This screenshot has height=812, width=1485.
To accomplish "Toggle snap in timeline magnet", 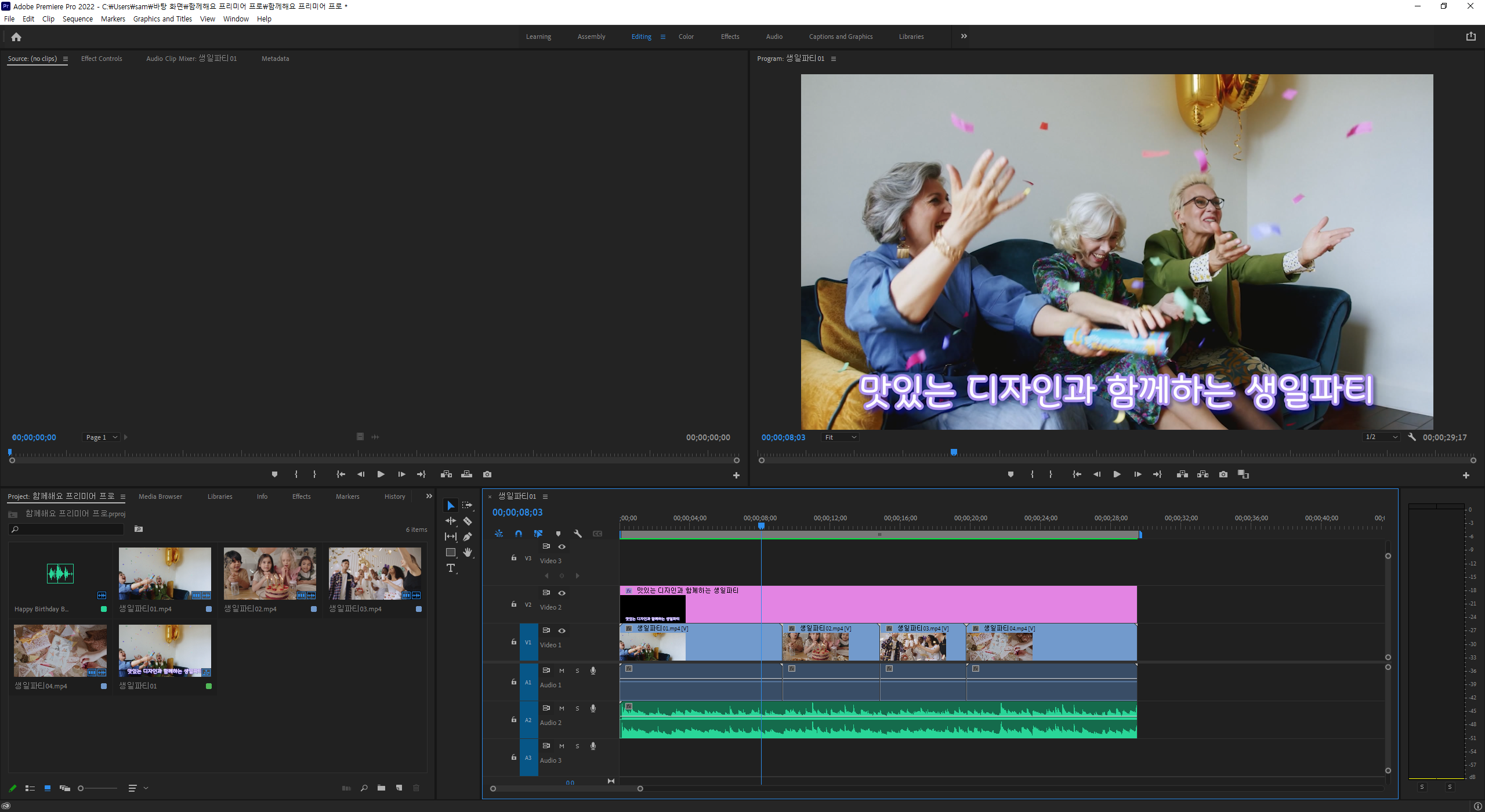I will point(519,534).
